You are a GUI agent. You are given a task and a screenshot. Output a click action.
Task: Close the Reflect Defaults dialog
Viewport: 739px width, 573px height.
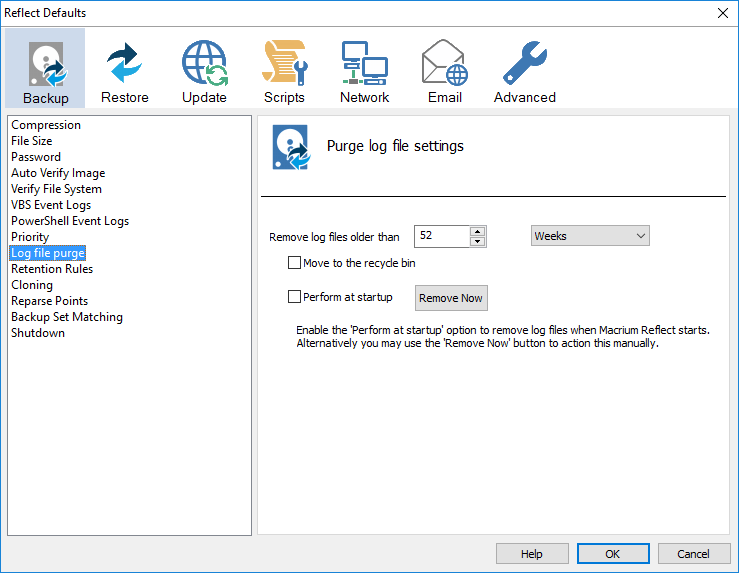click(x=722, y=13)
